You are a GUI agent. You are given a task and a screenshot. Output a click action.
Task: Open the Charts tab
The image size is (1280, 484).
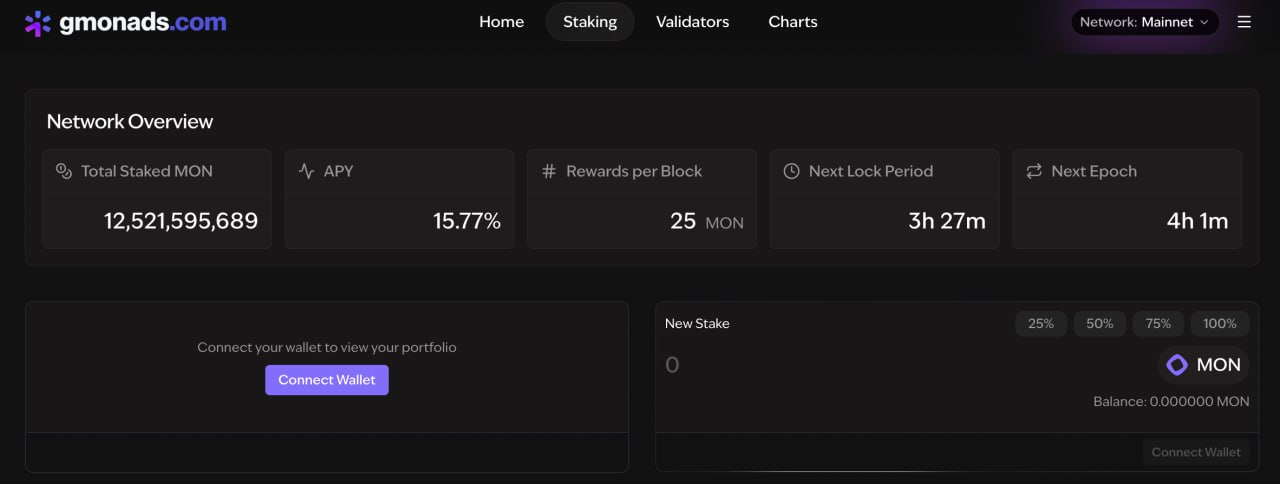coord(792,22)
